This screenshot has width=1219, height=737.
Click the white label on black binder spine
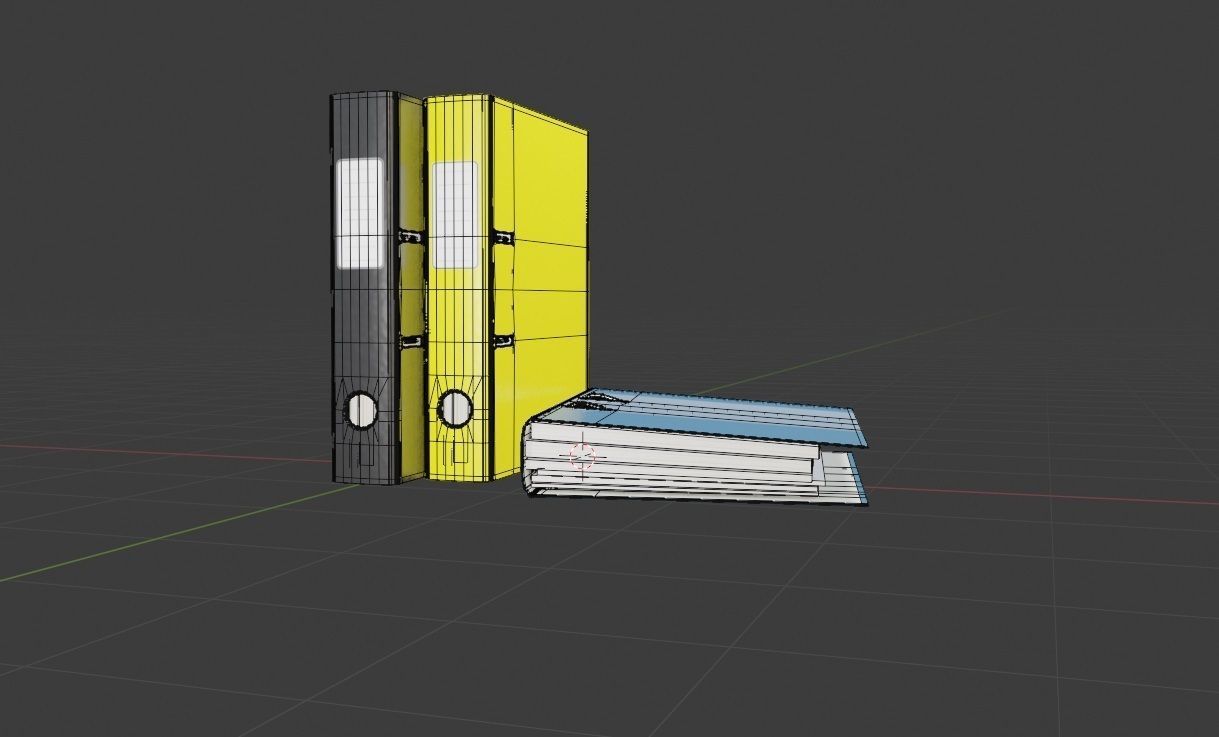tap(360, 213)
